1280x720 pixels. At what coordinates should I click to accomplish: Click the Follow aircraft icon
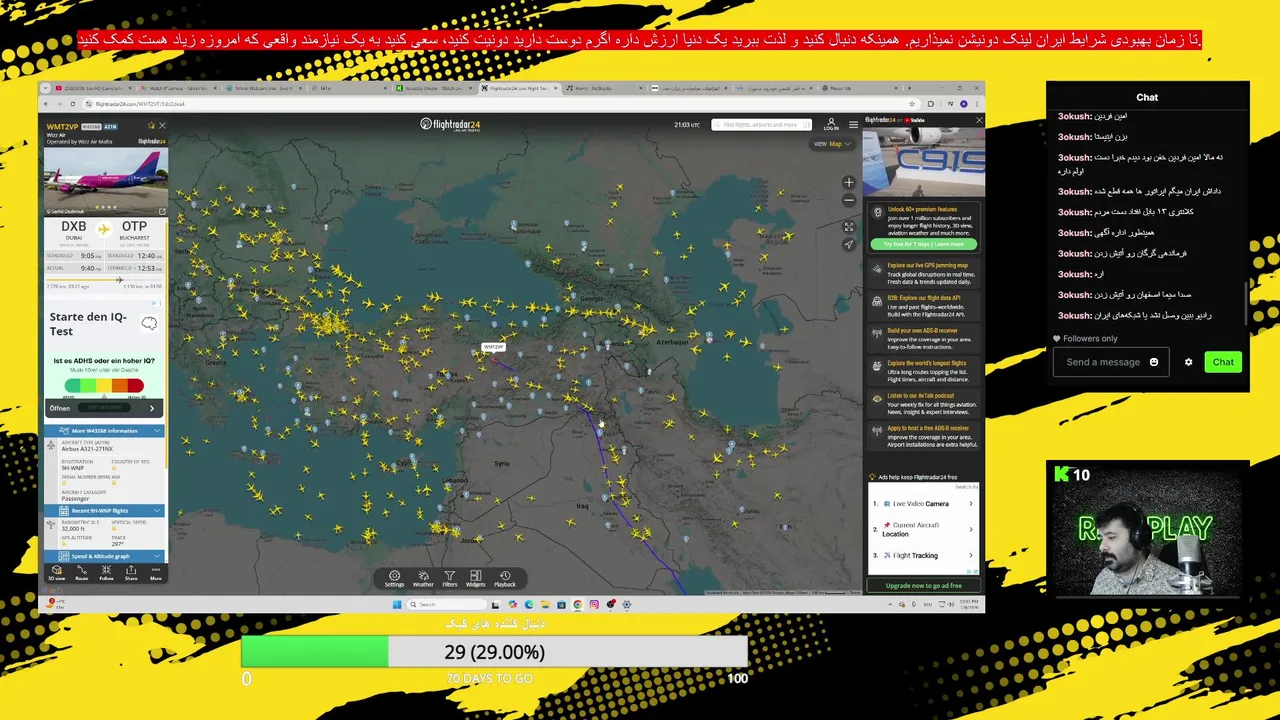click(x=106, y=573)
